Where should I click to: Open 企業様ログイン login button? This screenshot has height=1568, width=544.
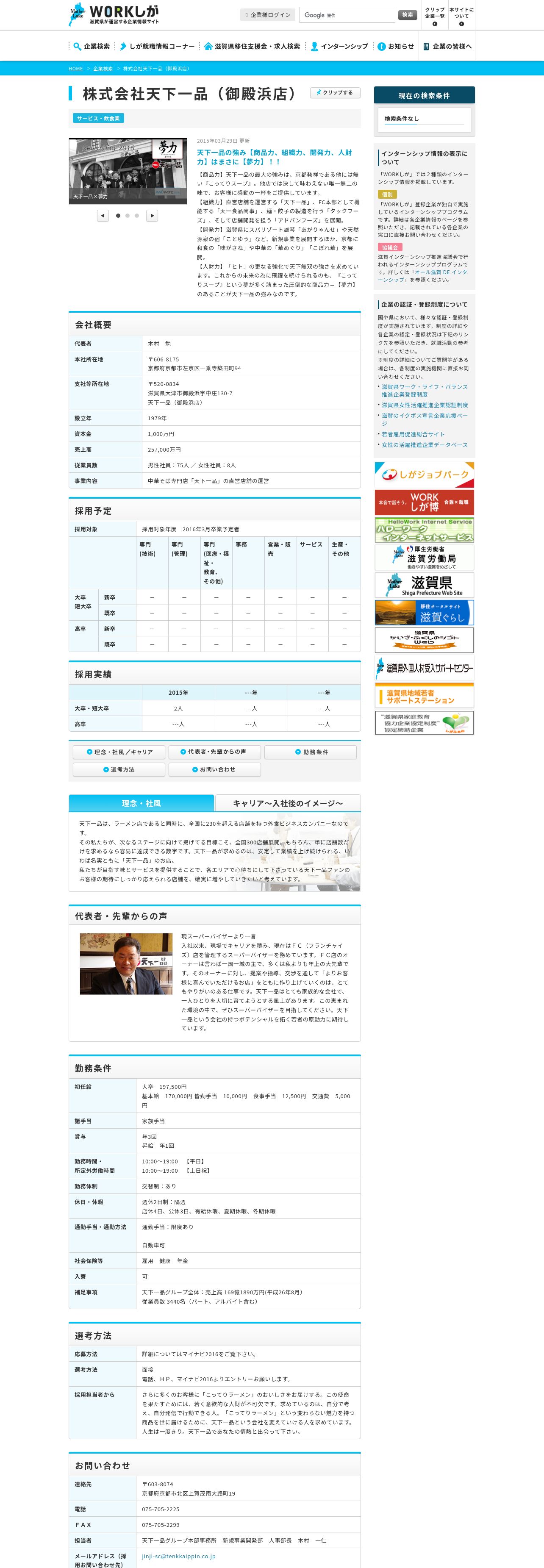coord(268,15)
